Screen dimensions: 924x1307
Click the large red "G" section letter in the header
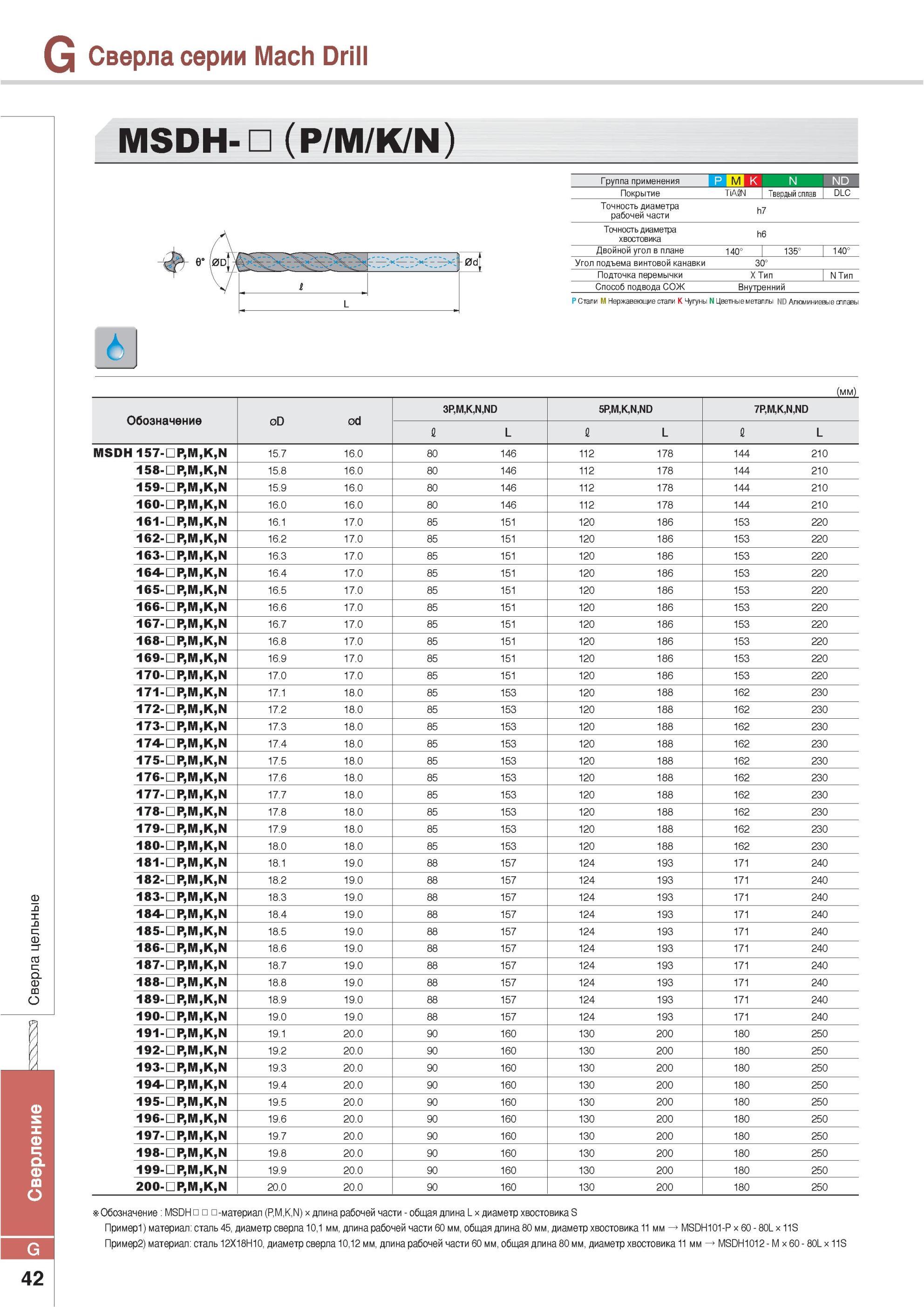[59, 55]
